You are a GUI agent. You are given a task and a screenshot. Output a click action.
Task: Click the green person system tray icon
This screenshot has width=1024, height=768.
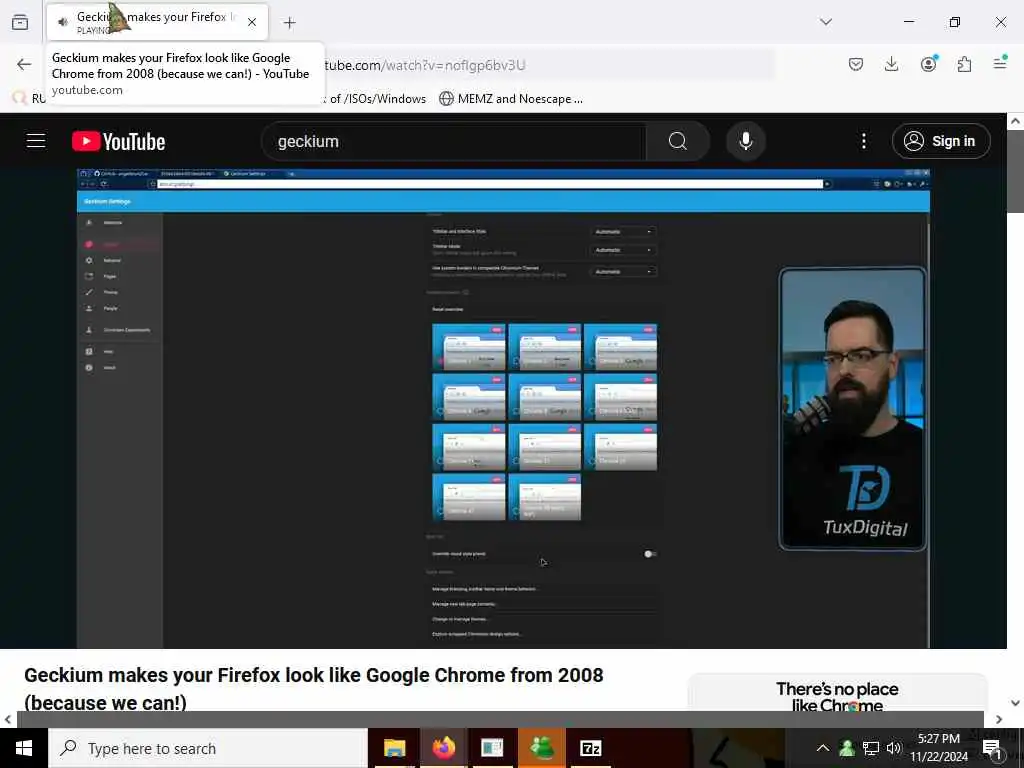[847, 748]
